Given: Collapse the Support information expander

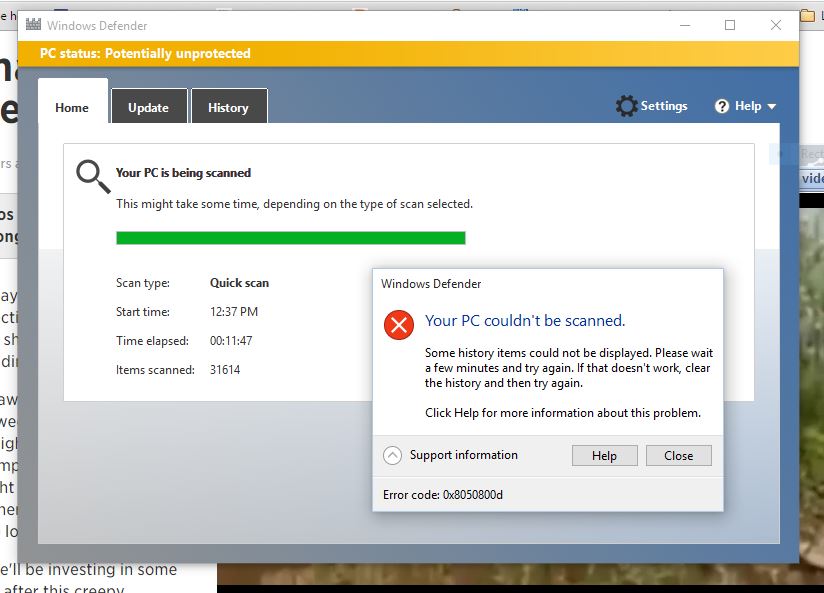Looking at the screenshot, I should click(x=392, y=455).
